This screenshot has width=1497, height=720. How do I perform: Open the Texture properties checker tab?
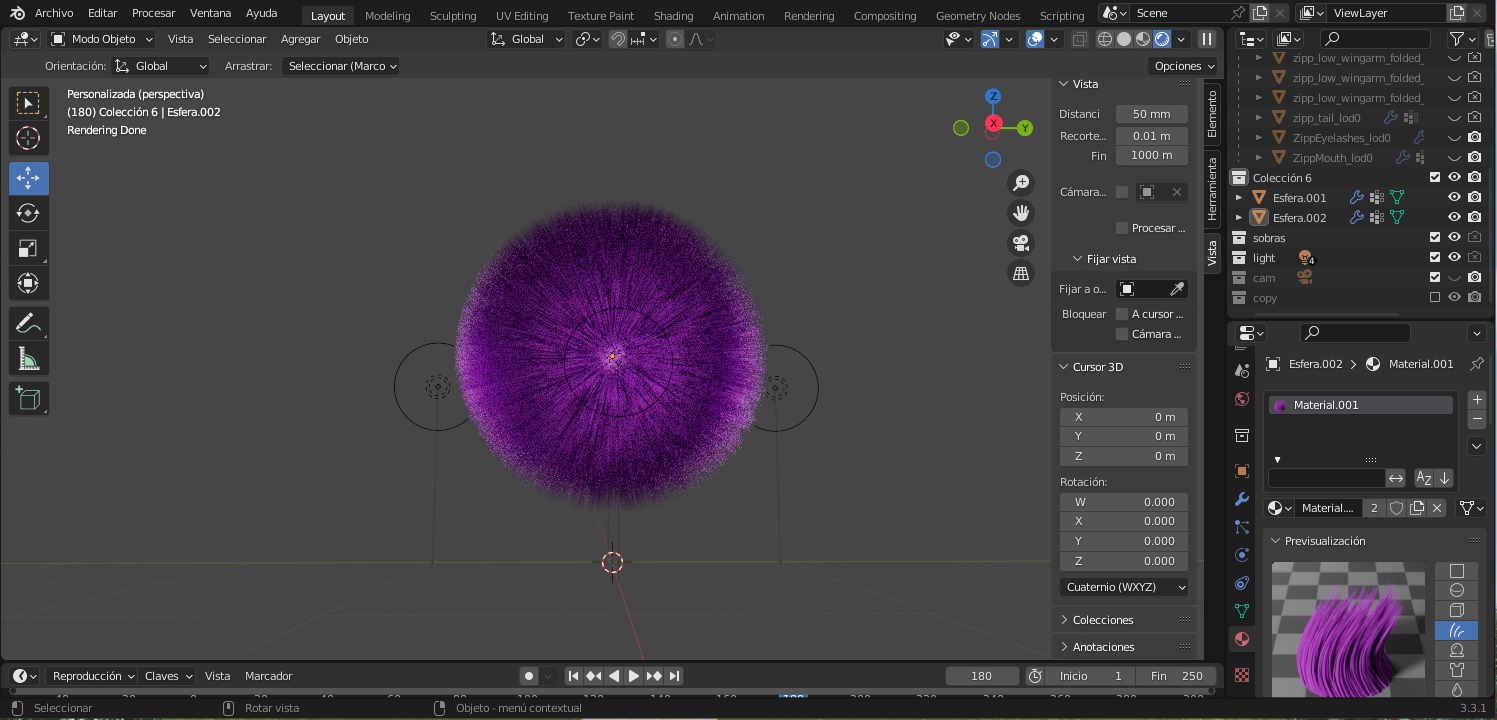coord(1242,675)
